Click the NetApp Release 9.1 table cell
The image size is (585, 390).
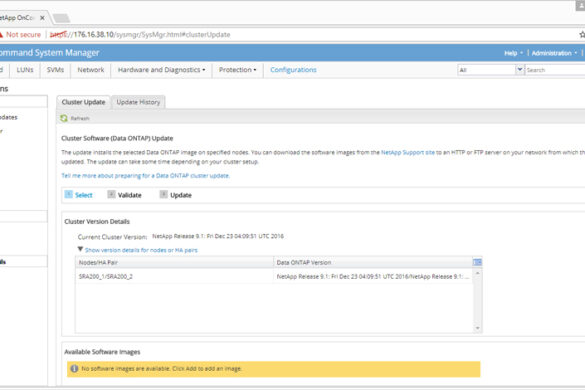click(x=373, y=277)
